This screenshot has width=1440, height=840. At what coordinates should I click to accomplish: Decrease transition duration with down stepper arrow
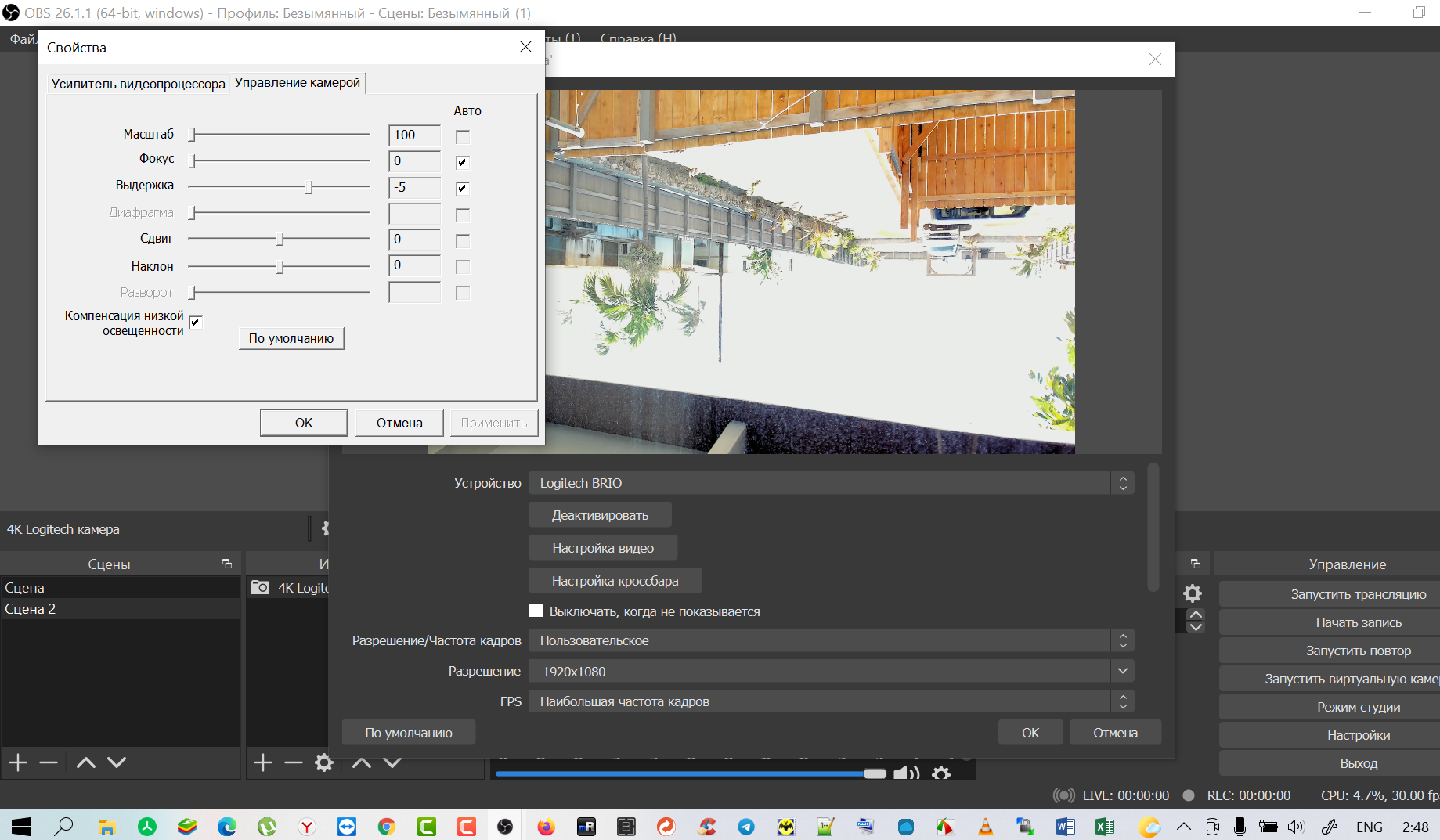tap(1196, 627)
